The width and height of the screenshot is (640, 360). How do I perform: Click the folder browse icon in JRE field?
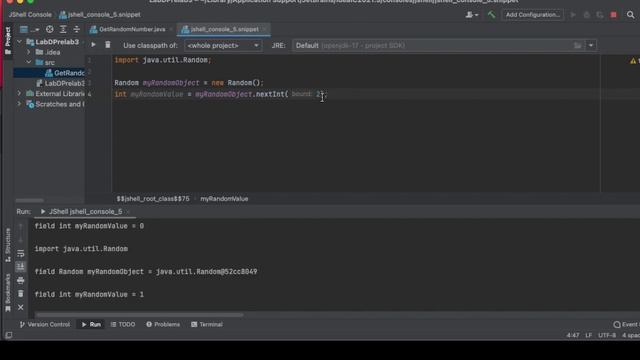pos(578,45)
